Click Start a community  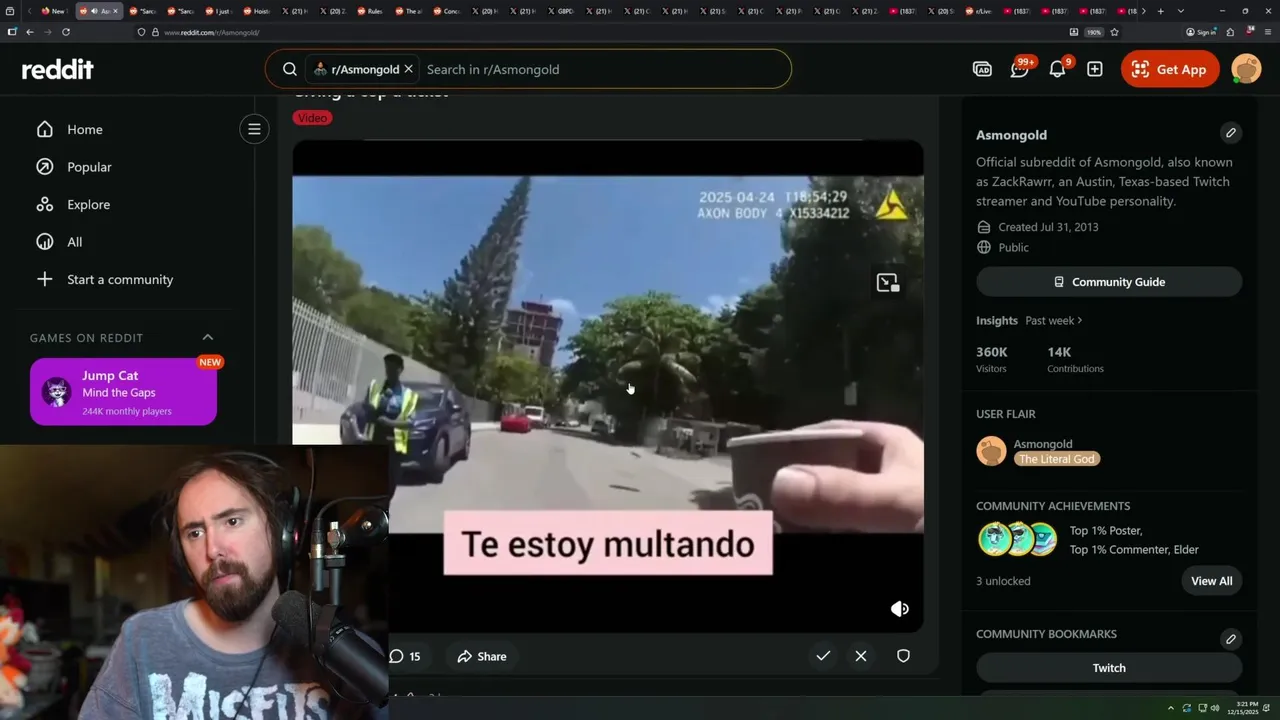(x=119, y=279)
